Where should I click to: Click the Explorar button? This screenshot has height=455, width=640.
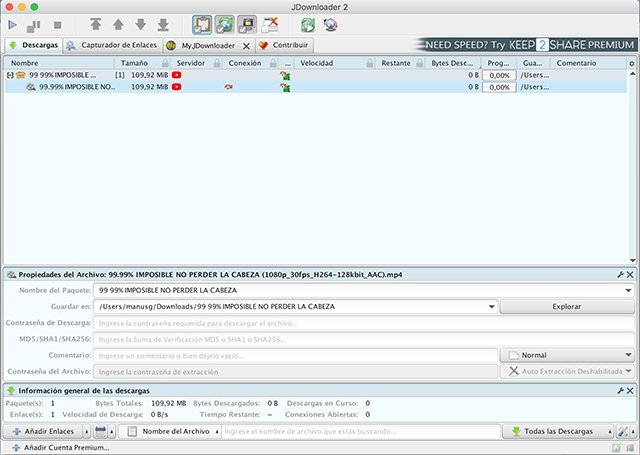coord(567,306)
